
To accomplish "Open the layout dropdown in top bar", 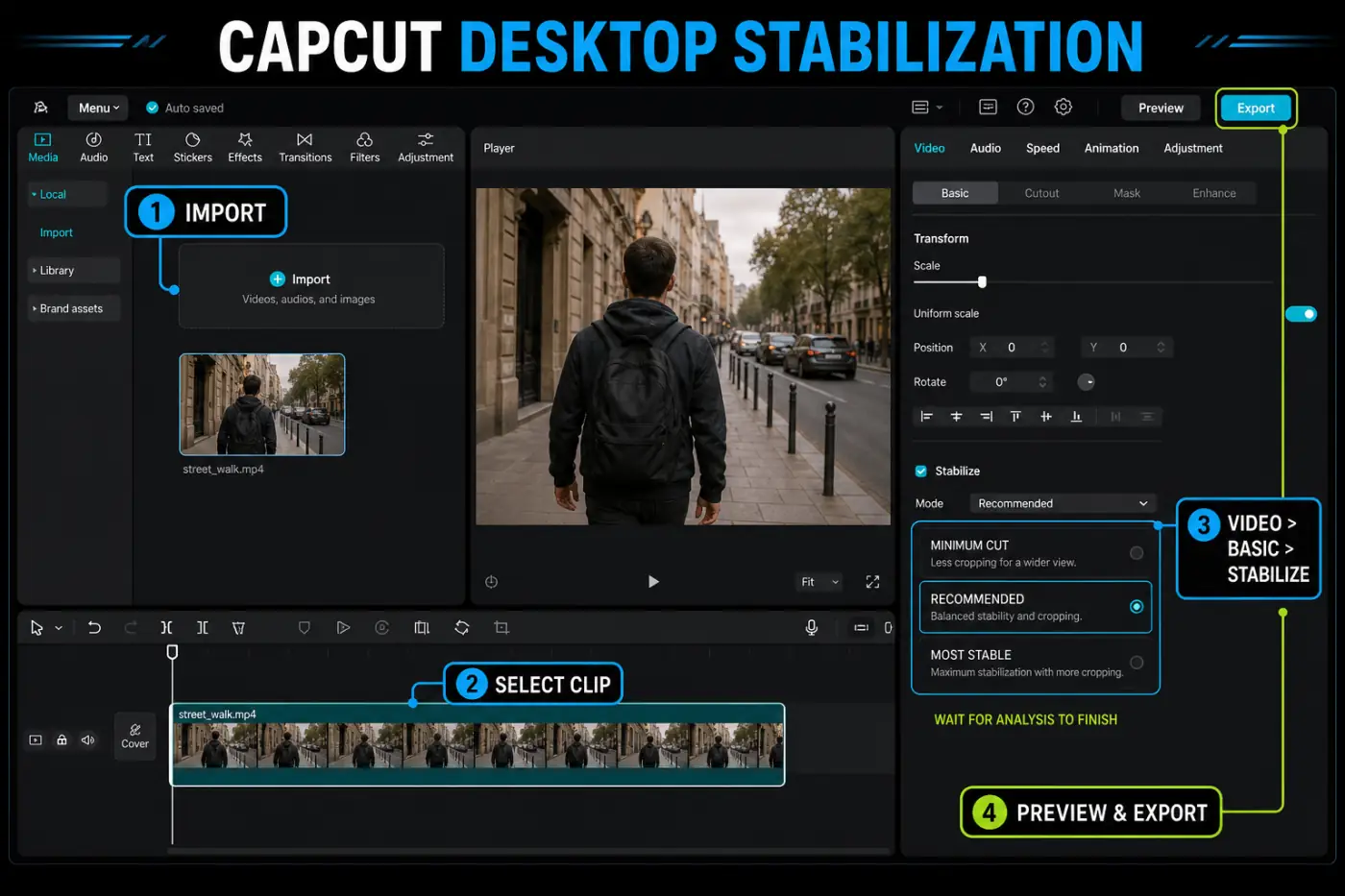I will tap(927, 107).
